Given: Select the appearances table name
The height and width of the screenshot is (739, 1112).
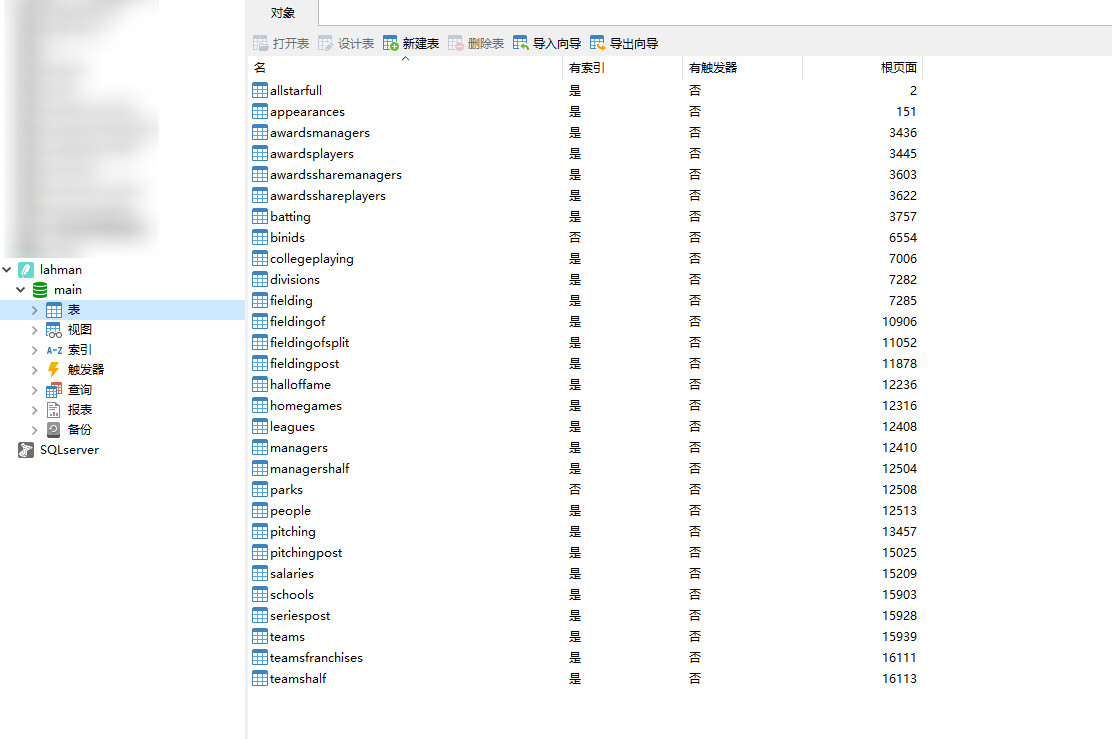Looking at the screenshot, I should [x=307, y=111].
